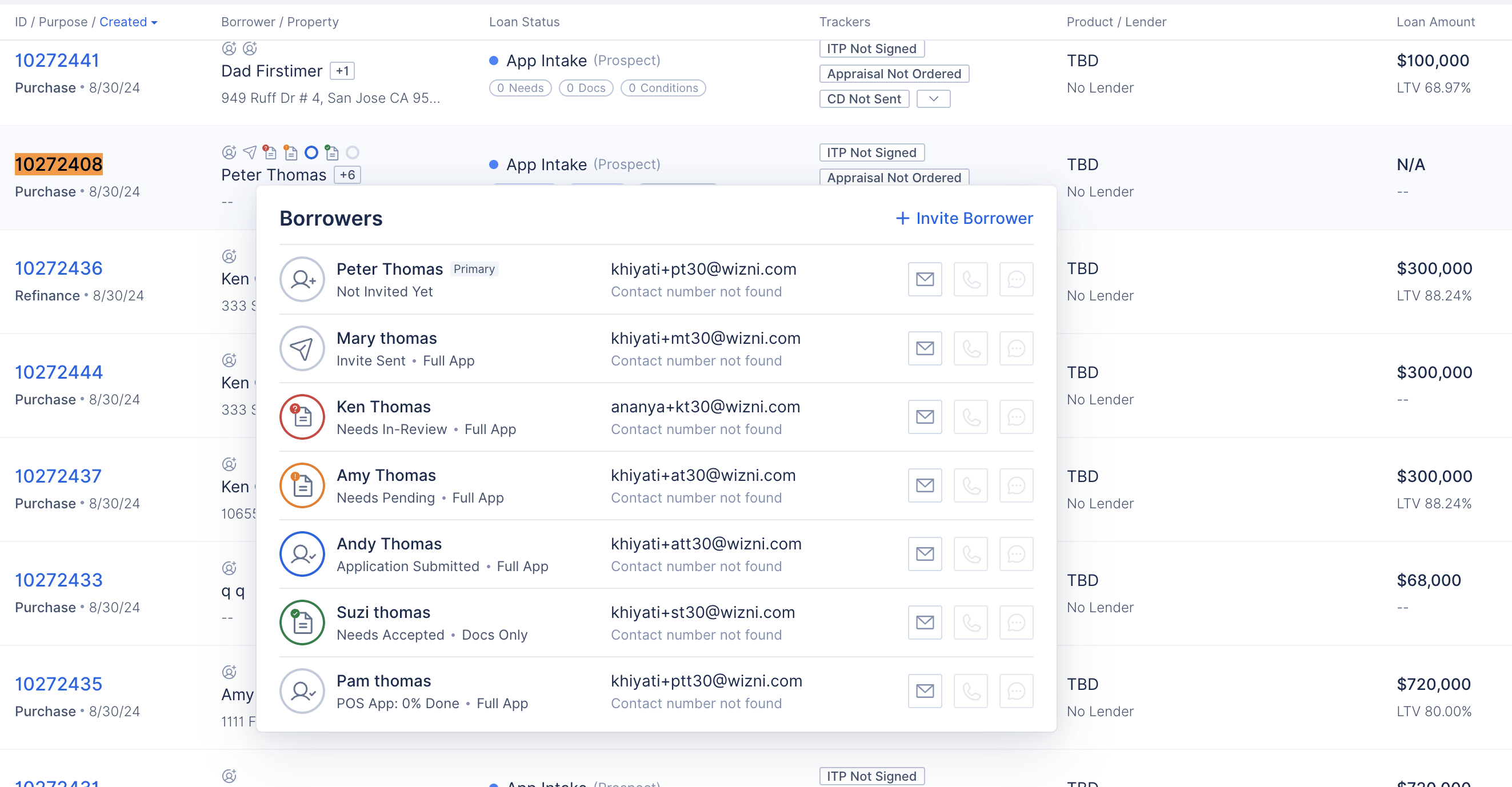Click phone icon for Mary thomas
Image resolution: width=1512 pixels, height=787 pixels.
[970, 348]
